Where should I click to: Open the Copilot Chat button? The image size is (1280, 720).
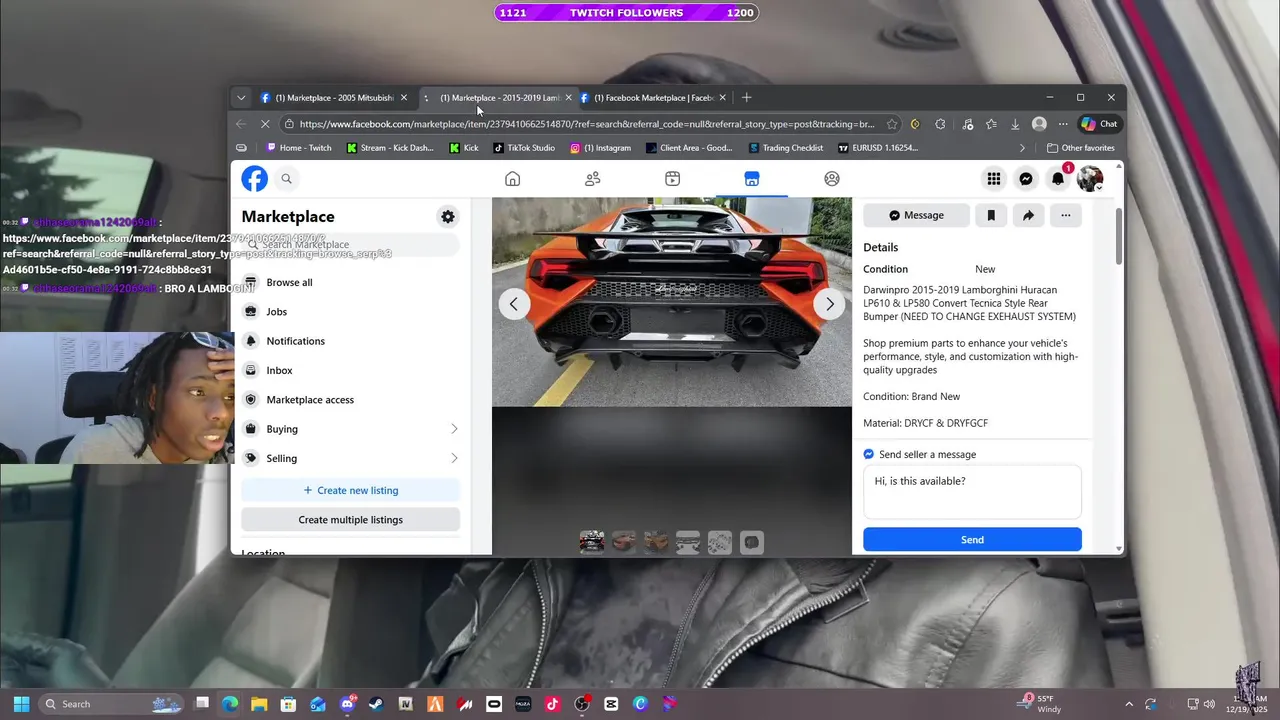(1099, 124)
